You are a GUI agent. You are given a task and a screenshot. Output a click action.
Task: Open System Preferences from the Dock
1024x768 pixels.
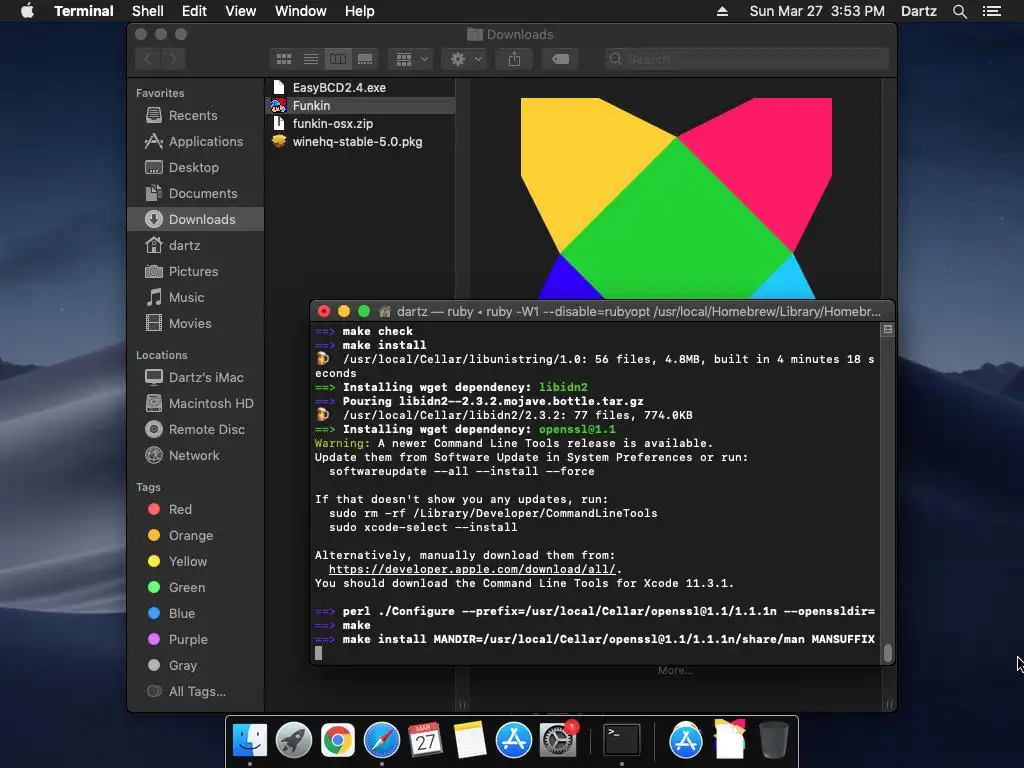coord(558,741)
